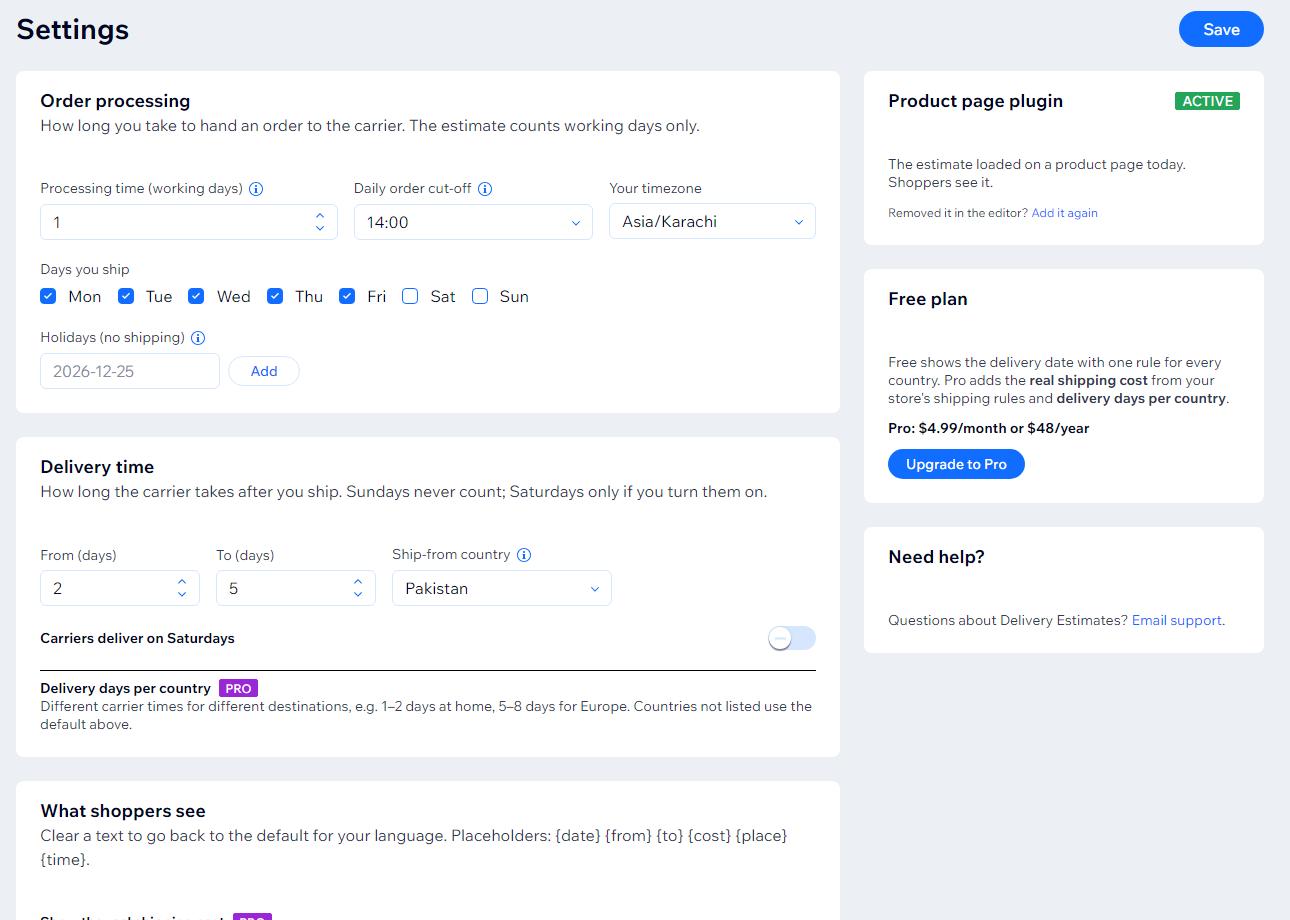Image resolution: width=1290 pixels, height=920 pixels.
Task: Click PRO badge beside Delivery days per country
Action: point(238,688)
